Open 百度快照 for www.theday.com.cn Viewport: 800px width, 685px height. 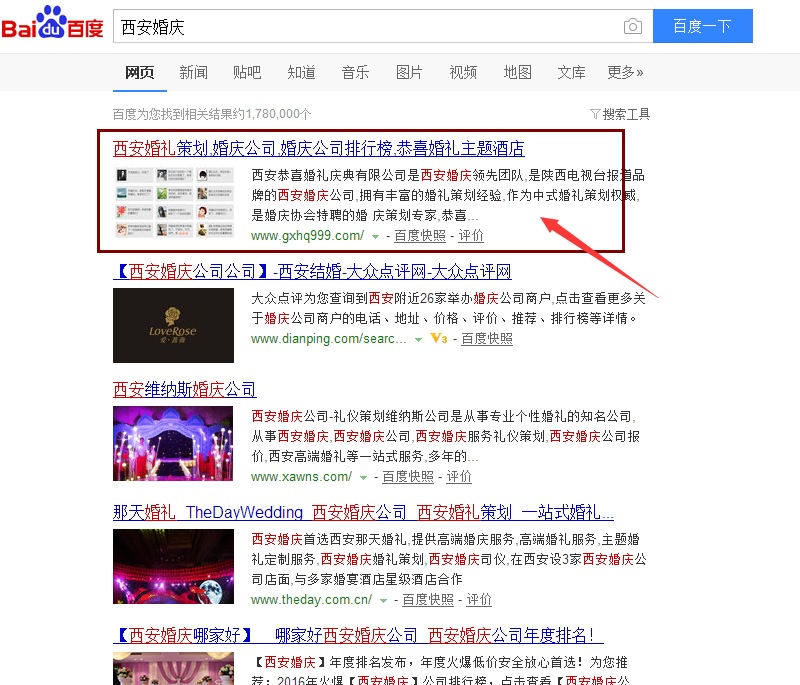pos(428,600)
